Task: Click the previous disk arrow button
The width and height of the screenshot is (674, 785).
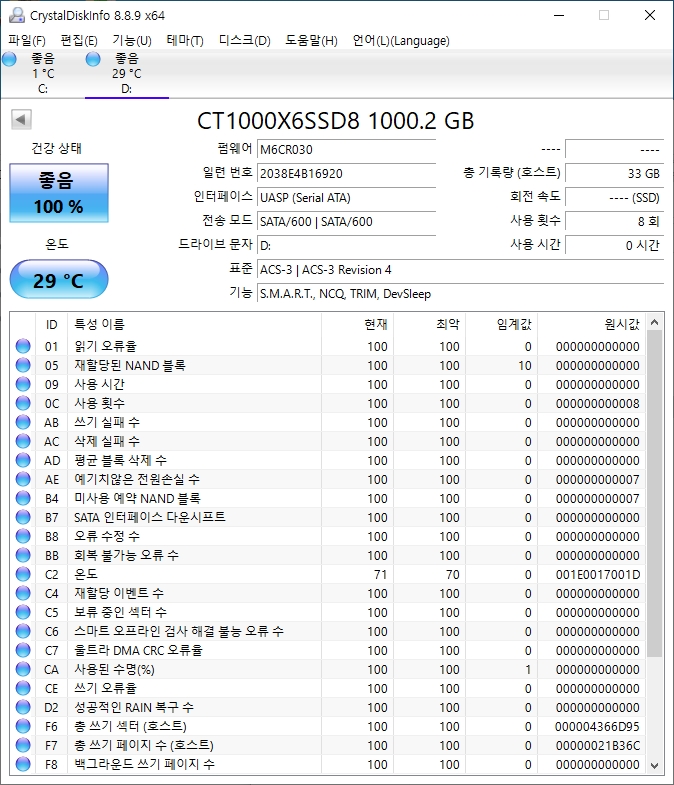Action: coord(20,121)
